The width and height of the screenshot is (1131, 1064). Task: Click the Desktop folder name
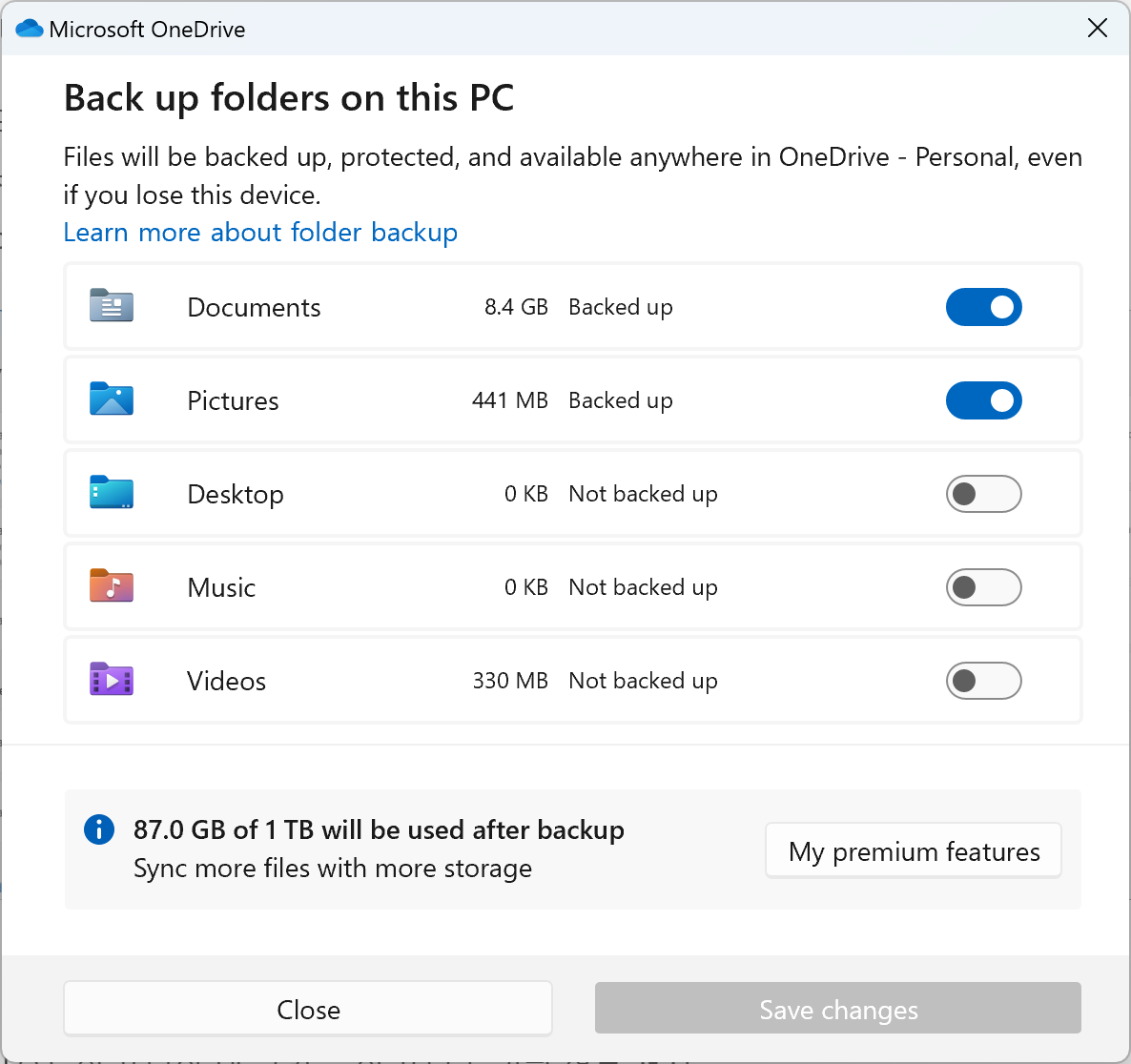[x=236, y=495]
